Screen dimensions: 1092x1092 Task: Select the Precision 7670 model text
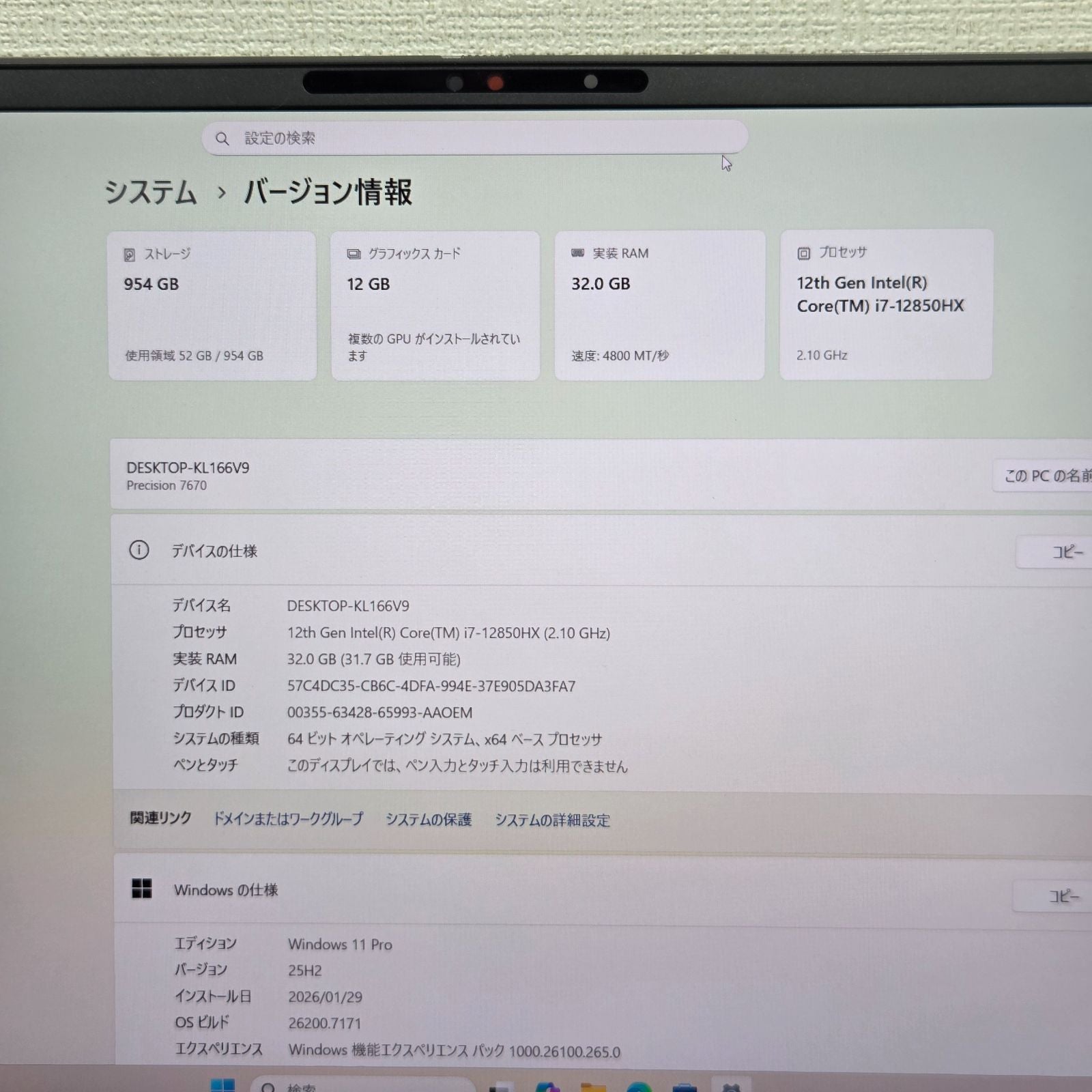pos(167,485)
